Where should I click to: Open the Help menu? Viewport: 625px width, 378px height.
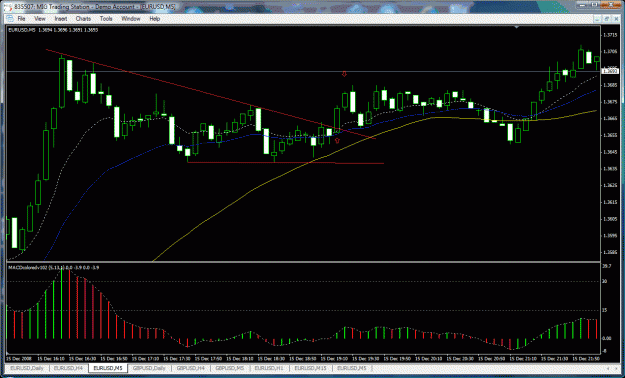click(155, 19)
